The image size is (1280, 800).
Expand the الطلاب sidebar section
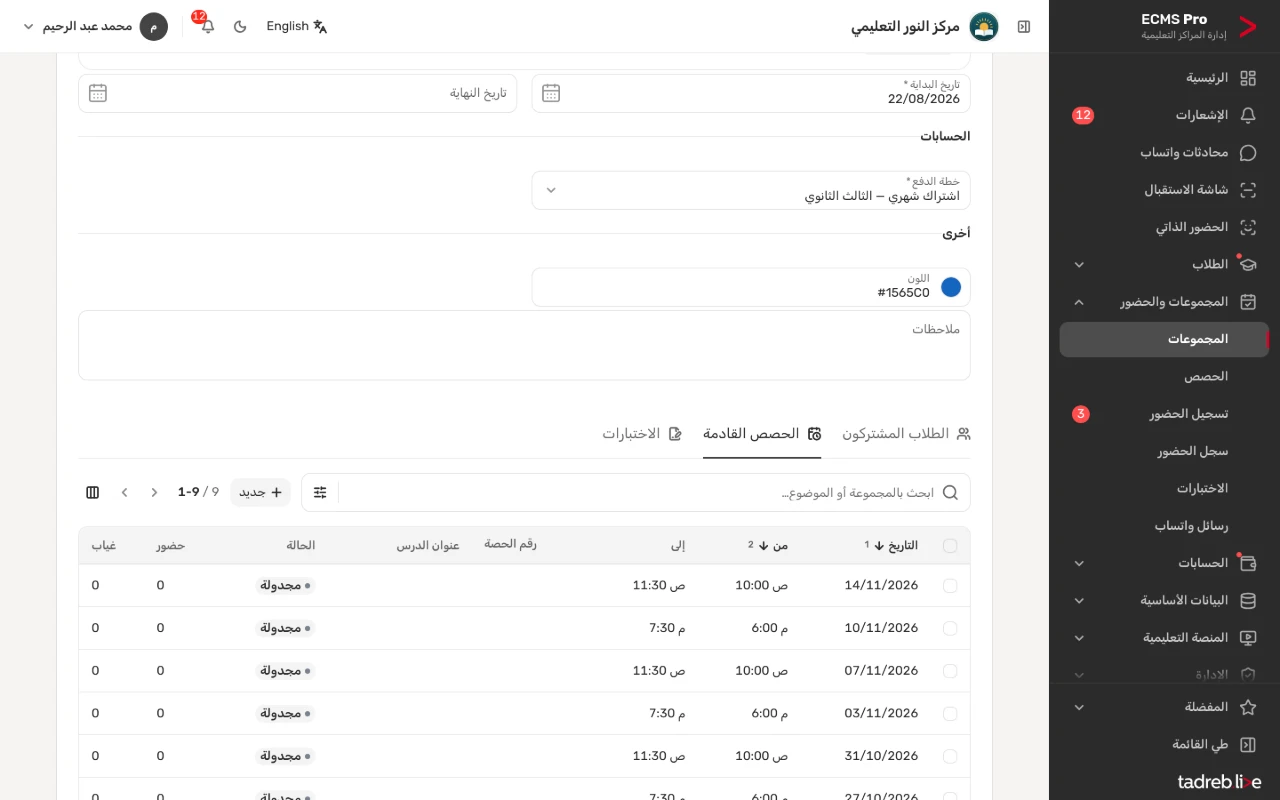pyautogui.click(x=1165, y=265)
